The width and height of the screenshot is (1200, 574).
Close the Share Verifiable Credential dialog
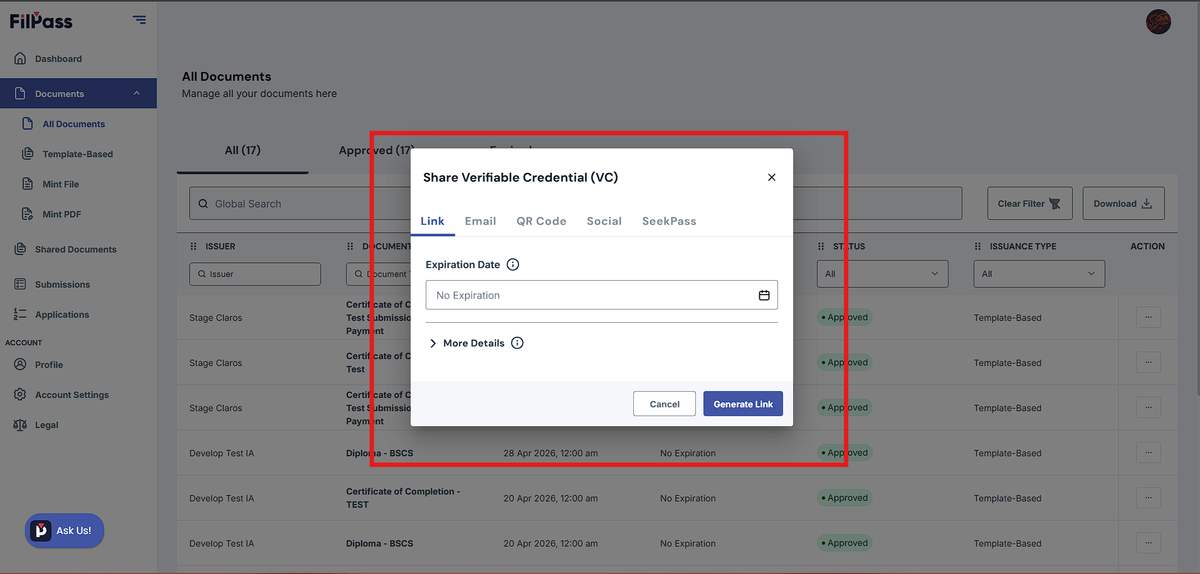pos(771,177)
